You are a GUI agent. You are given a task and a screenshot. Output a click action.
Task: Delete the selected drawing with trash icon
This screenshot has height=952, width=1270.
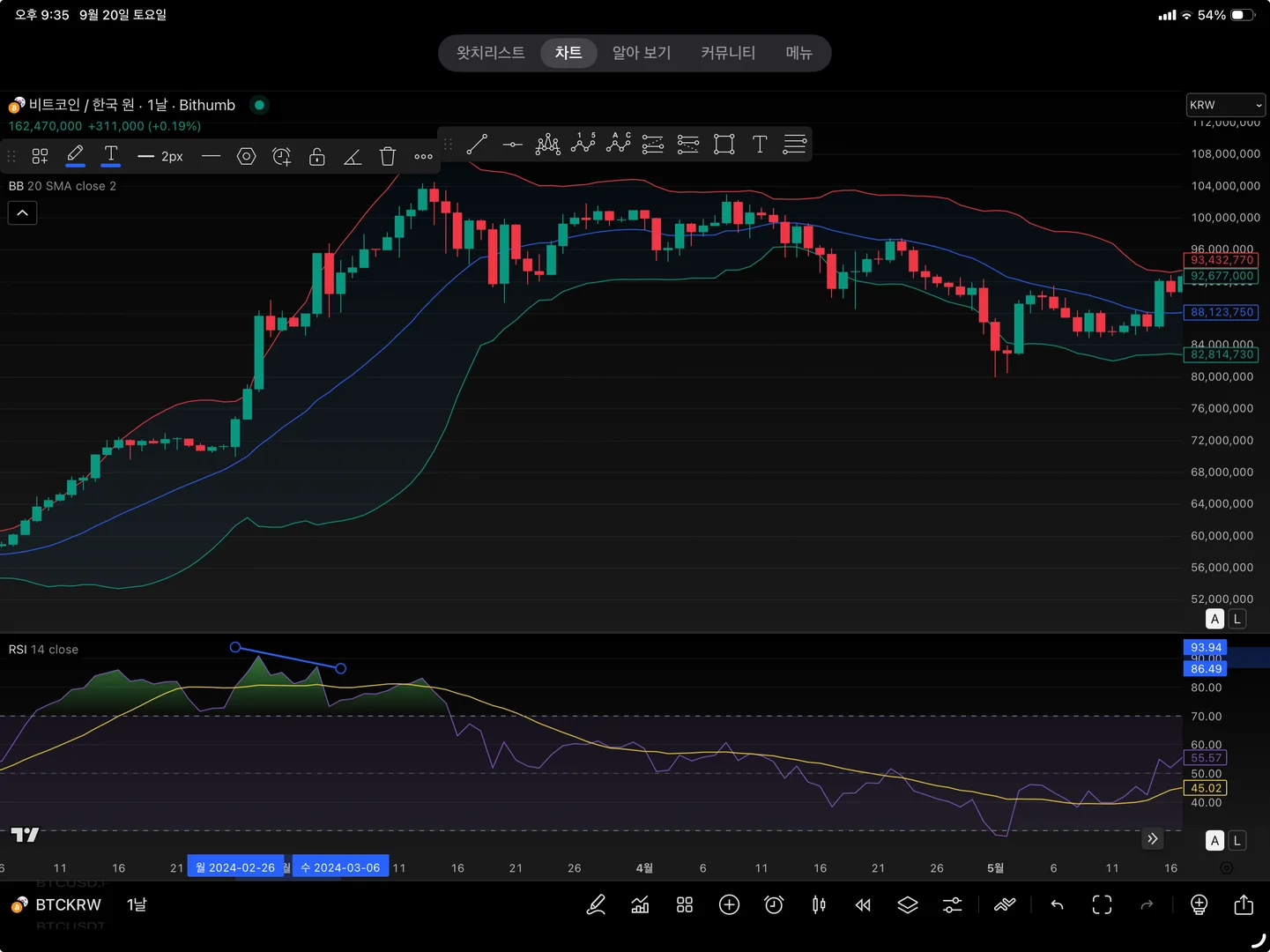(x=388, y=157)
